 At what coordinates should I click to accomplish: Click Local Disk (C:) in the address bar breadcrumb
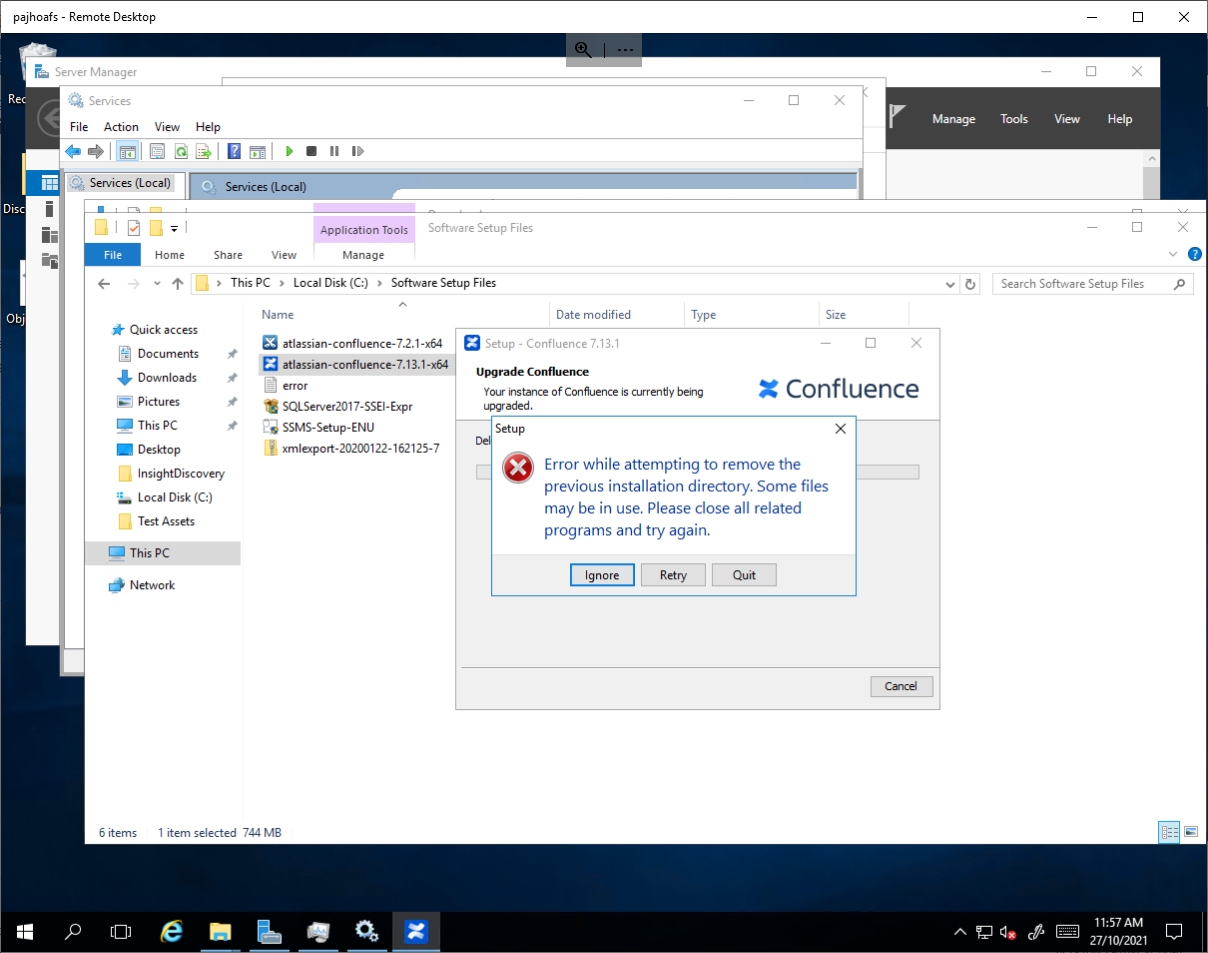coord(330,283)
